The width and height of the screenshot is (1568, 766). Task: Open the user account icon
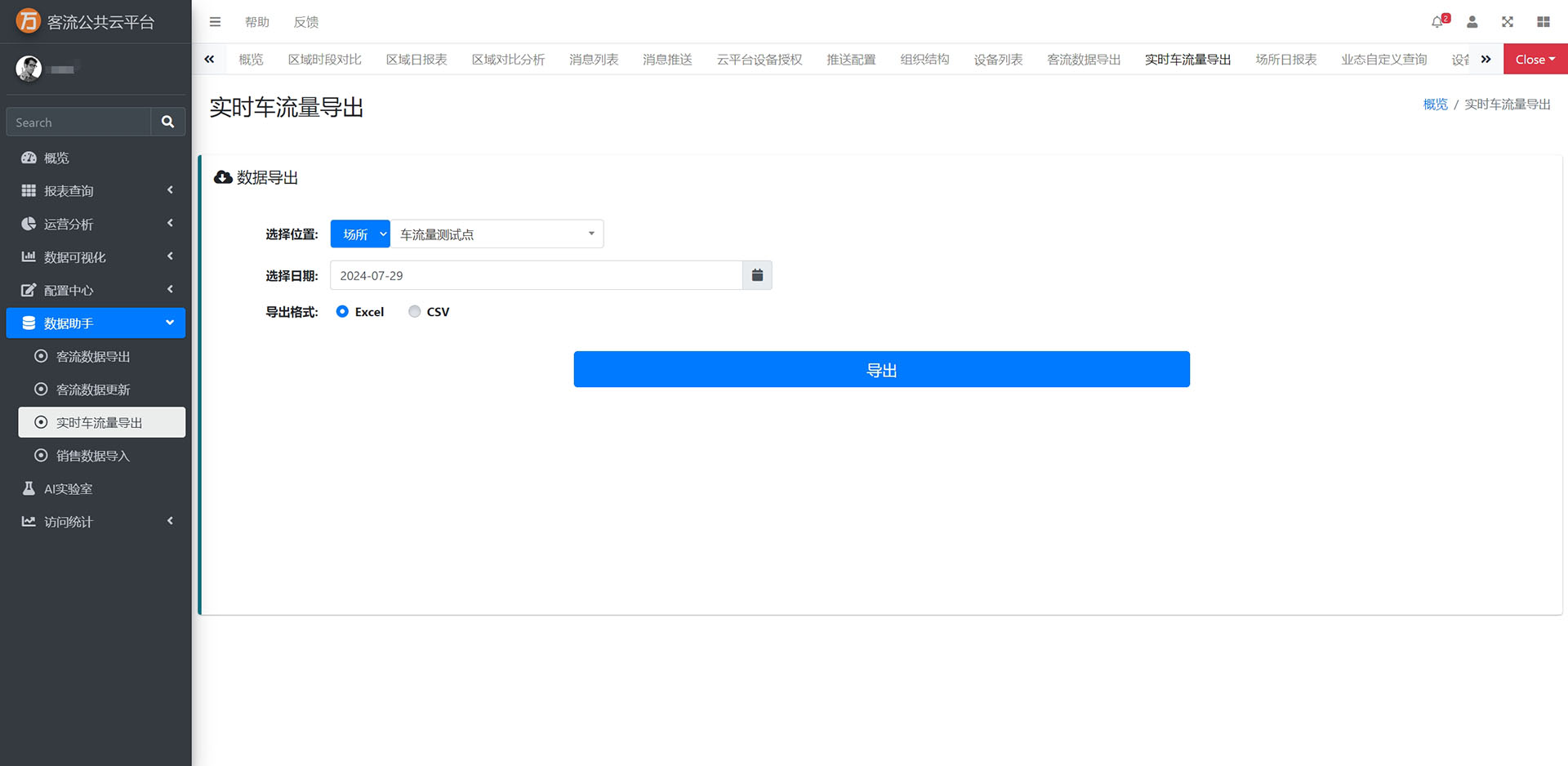1472,22
